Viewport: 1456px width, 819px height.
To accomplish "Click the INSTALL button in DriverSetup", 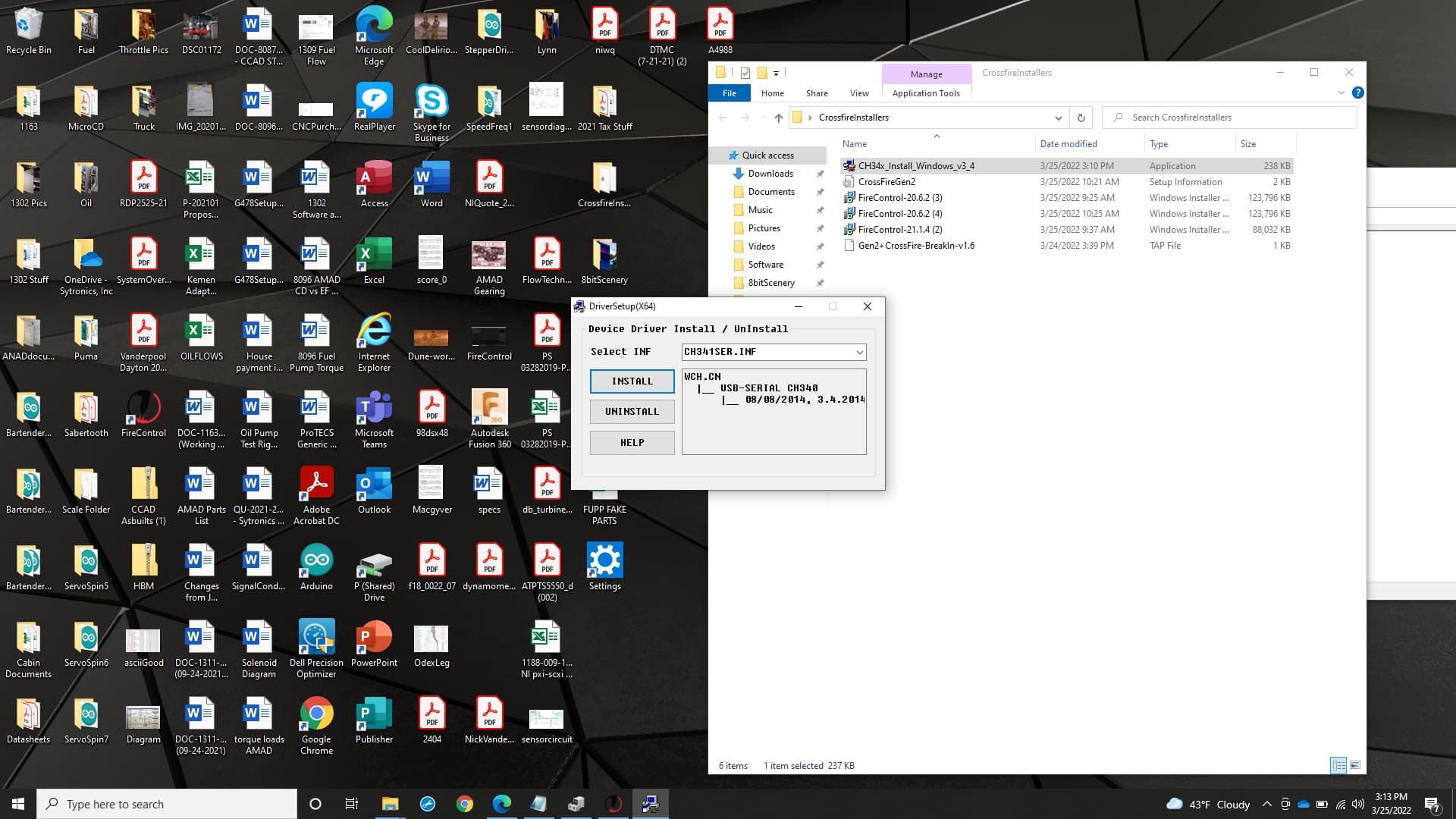I will point(632,381).
